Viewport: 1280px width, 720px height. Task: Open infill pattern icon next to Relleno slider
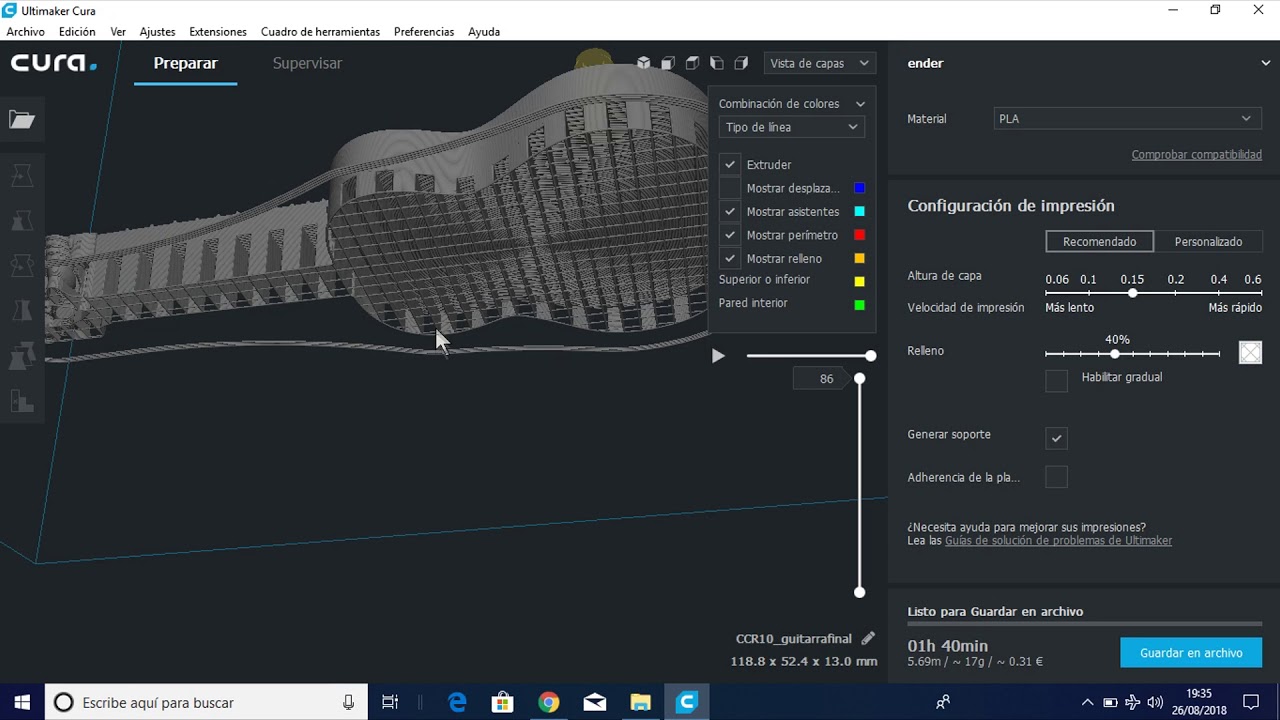click(1250, 352)
